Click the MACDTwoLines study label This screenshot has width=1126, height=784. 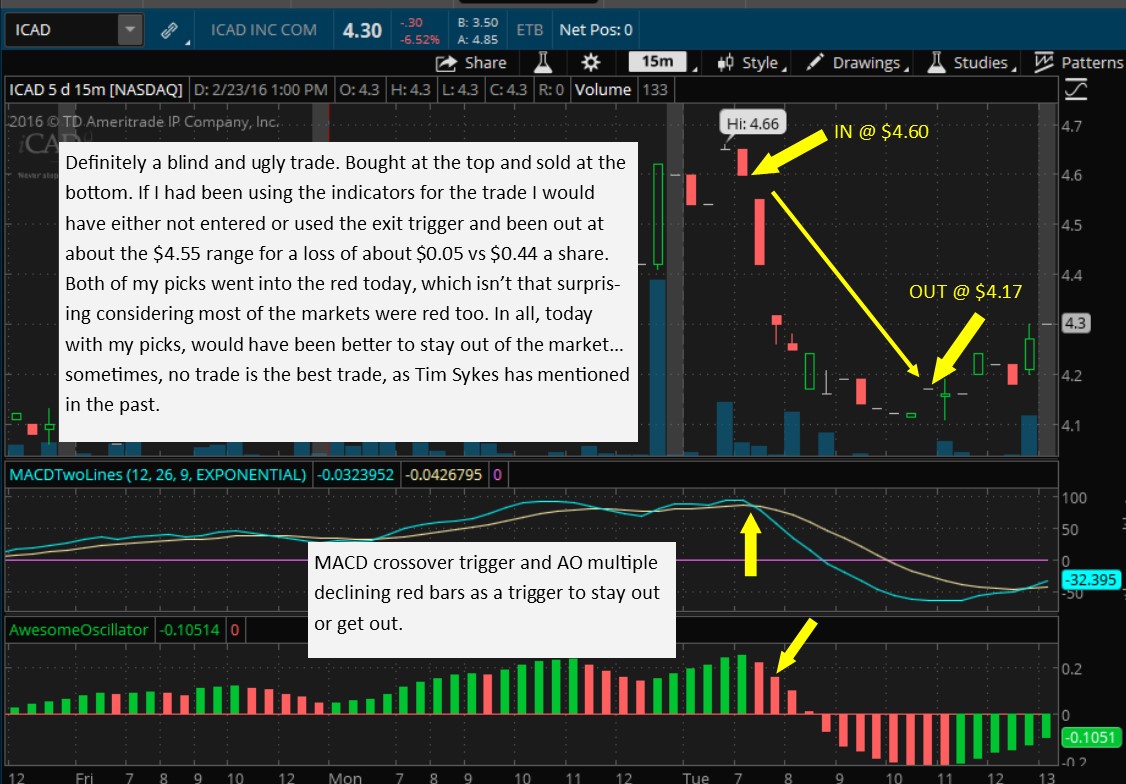pyautogui.click(x=157, y=475)
